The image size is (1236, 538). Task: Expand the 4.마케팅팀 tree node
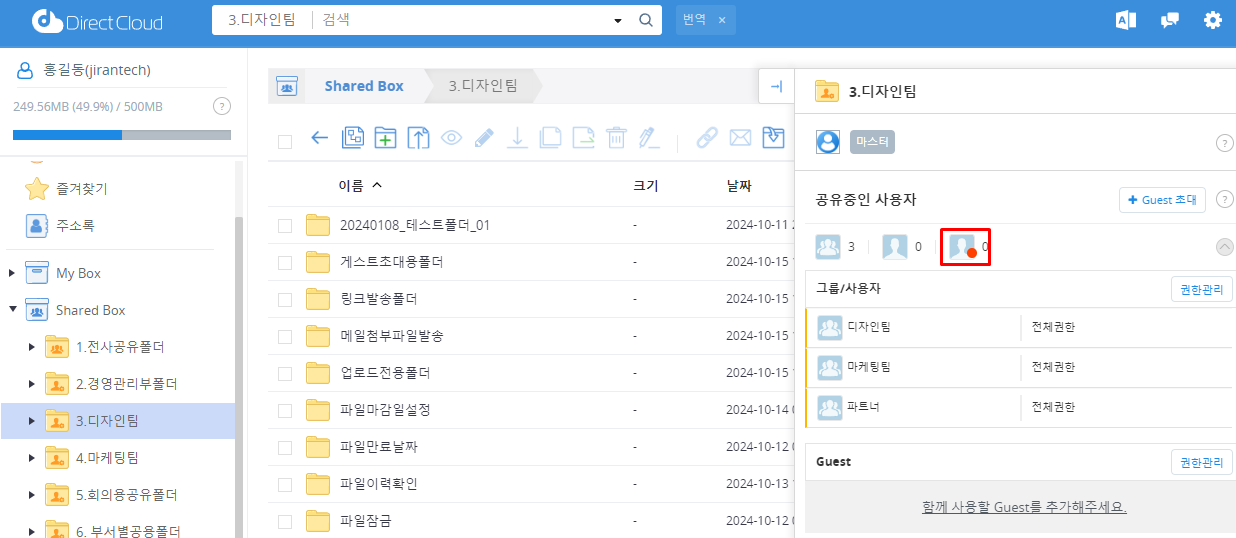(x=32, y=458)
